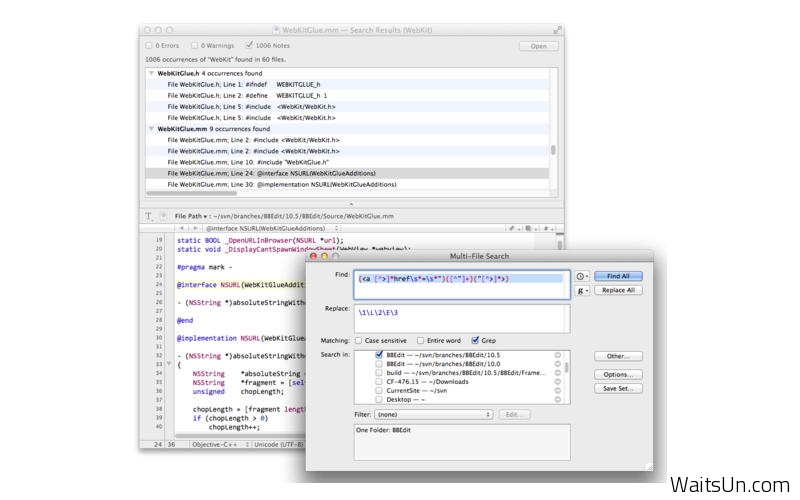
Task: Enable Case sensitive matching
Action: 358,340
